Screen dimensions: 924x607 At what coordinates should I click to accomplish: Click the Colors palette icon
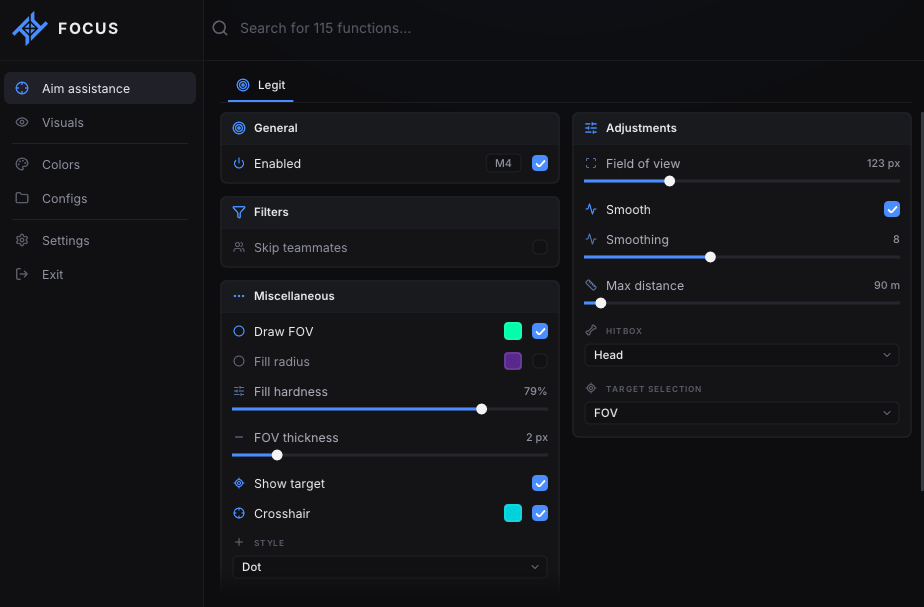coord(22,164)
